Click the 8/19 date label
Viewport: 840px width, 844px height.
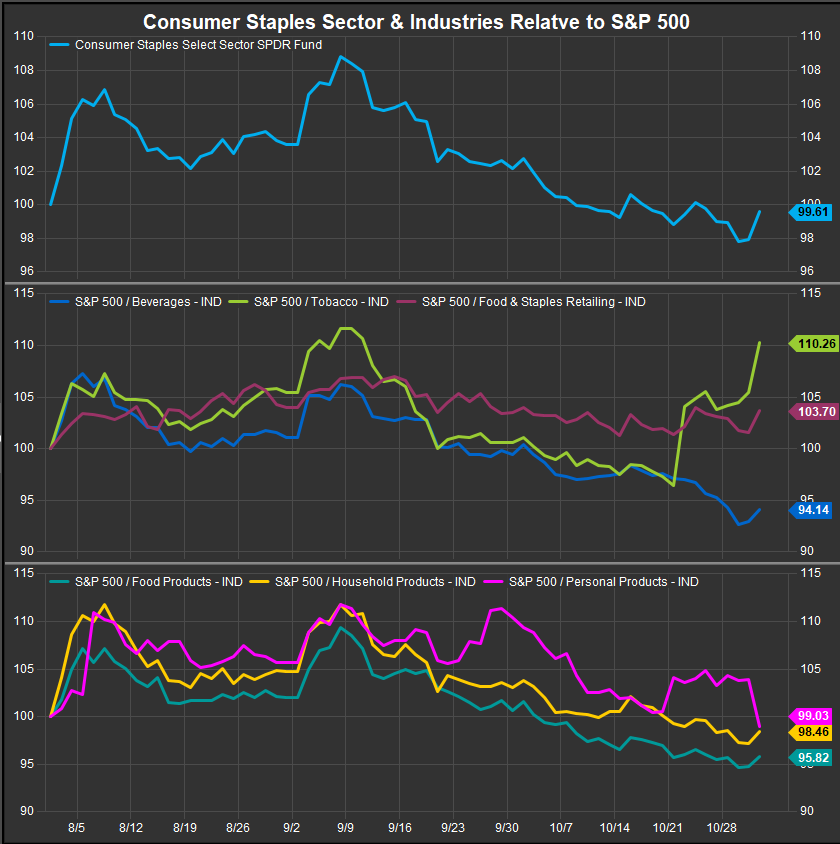[x=185, y=827]
